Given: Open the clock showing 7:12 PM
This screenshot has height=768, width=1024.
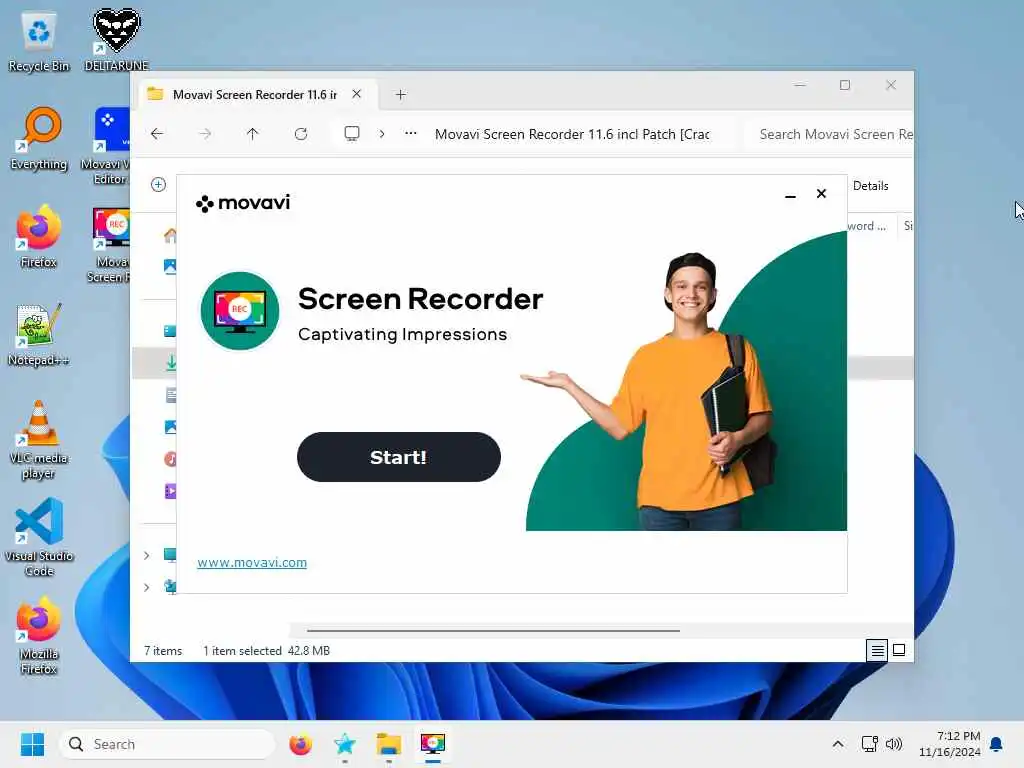Looking at the screenshot, I should coord(950,744).
